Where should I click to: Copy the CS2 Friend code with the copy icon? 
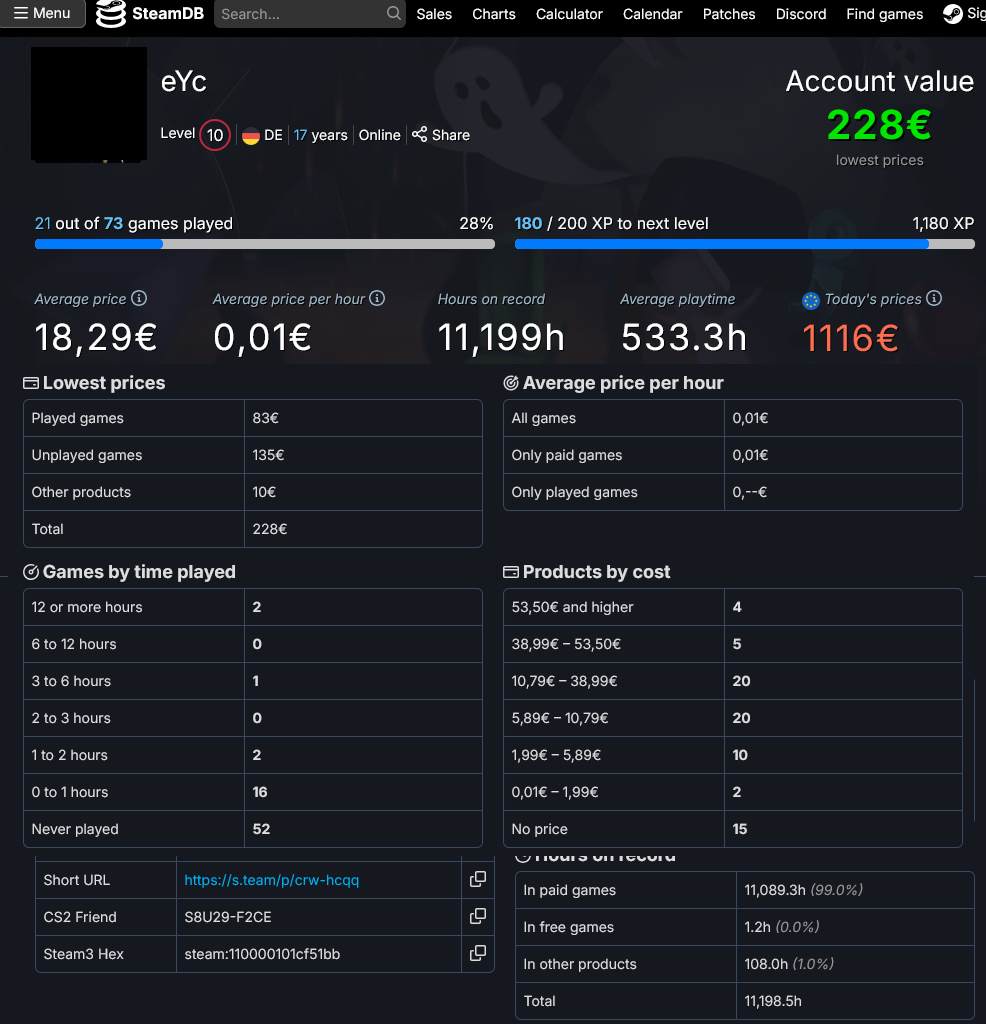coord(477,916)
